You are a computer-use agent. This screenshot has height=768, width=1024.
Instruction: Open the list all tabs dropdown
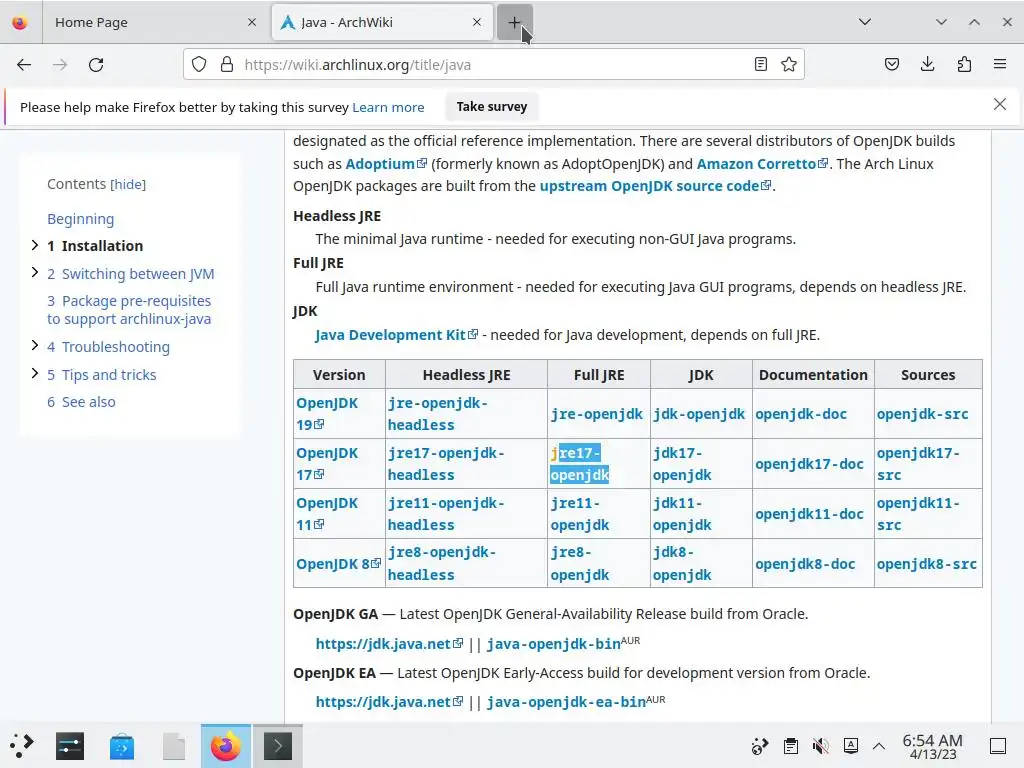[x=865, y=22]
